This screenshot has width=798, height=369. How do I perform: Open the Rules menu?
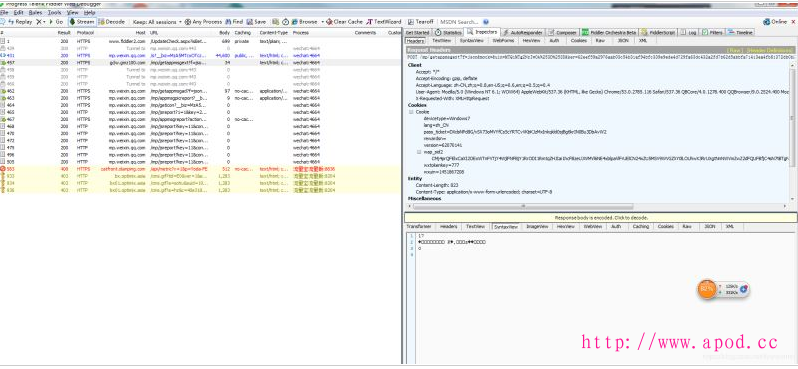[35, 12]
